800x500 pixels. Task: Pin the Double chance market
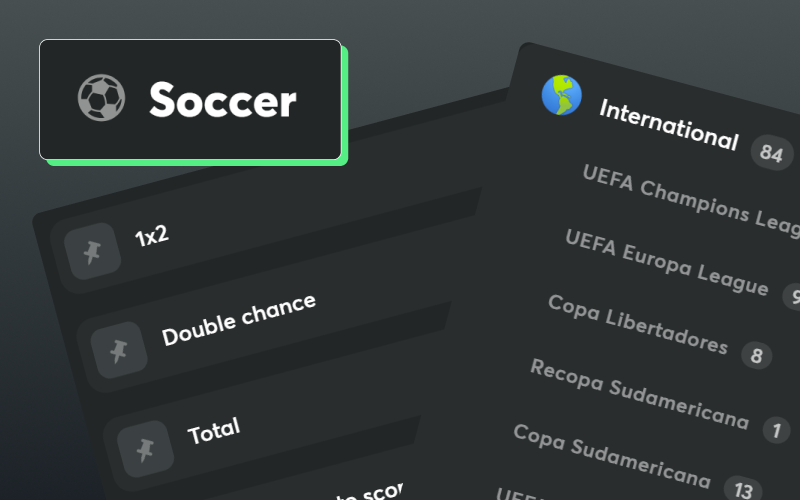click(119, 350)
